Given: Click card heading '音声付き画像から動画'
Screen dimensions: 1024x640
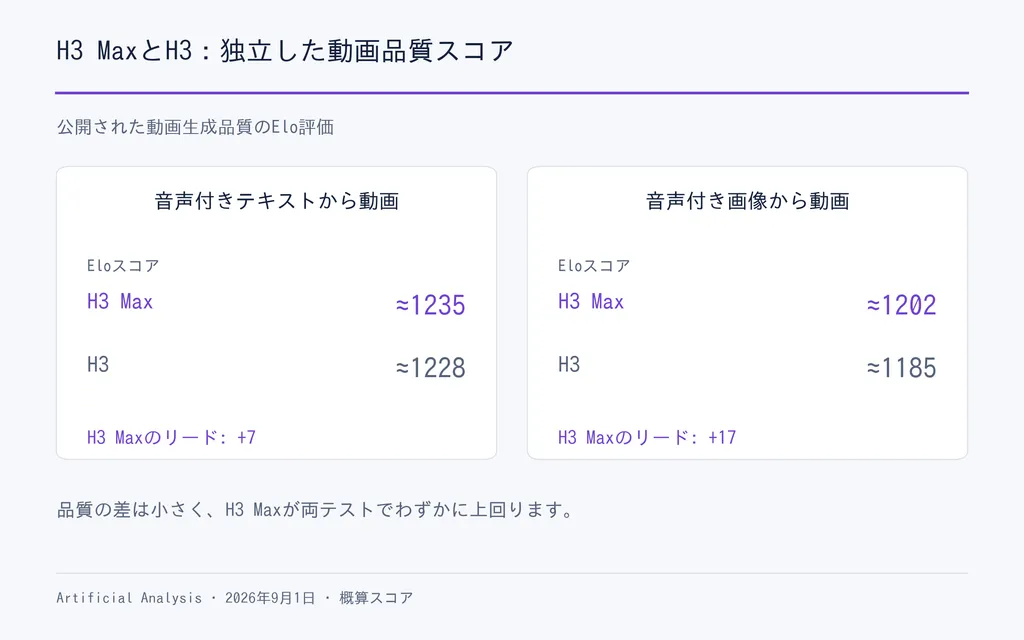Looking at the screenshot, I should pyautogui.click(x=747, y=200).
